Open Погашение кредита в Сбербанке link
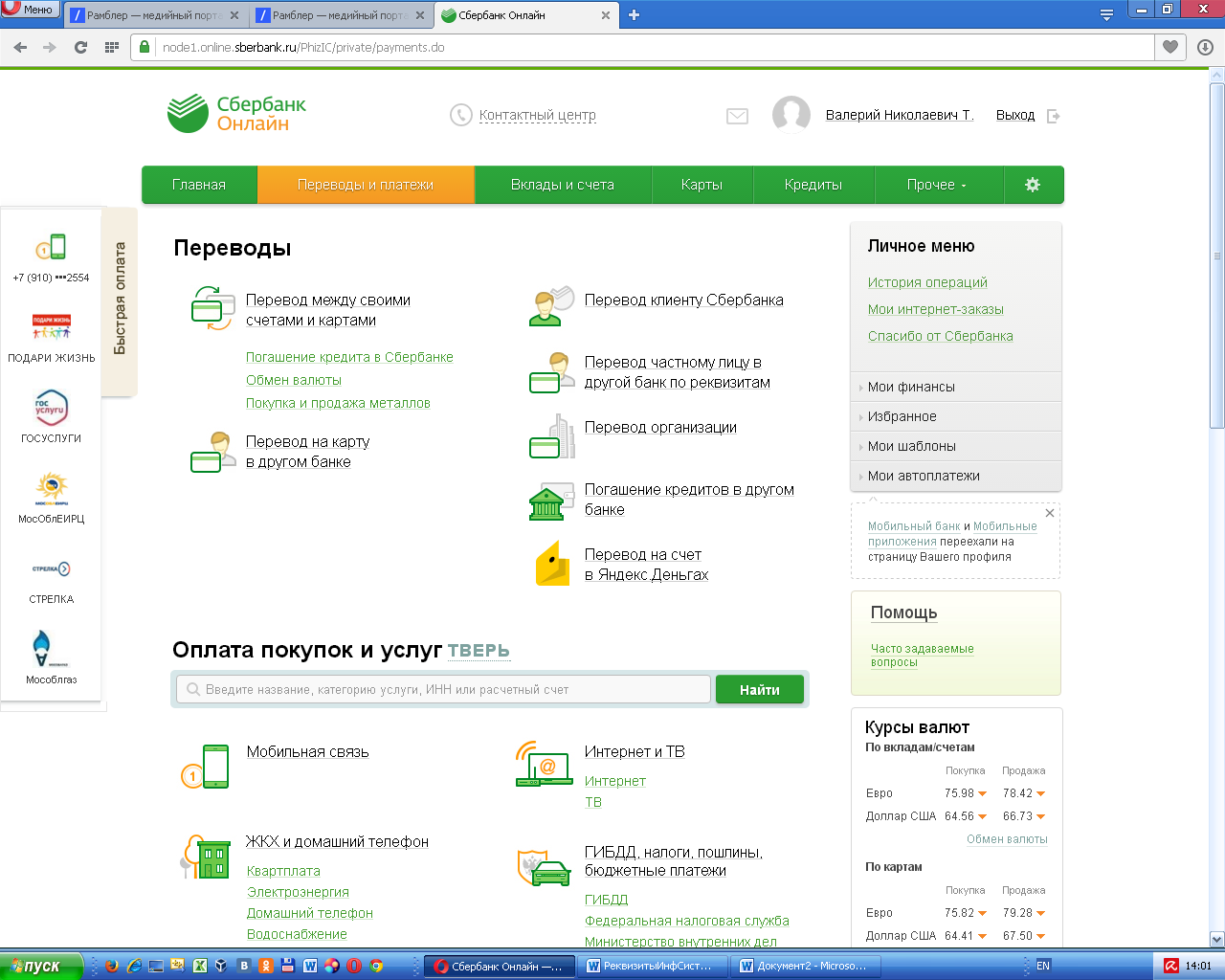1225x980 pixels. pos(349,357)
